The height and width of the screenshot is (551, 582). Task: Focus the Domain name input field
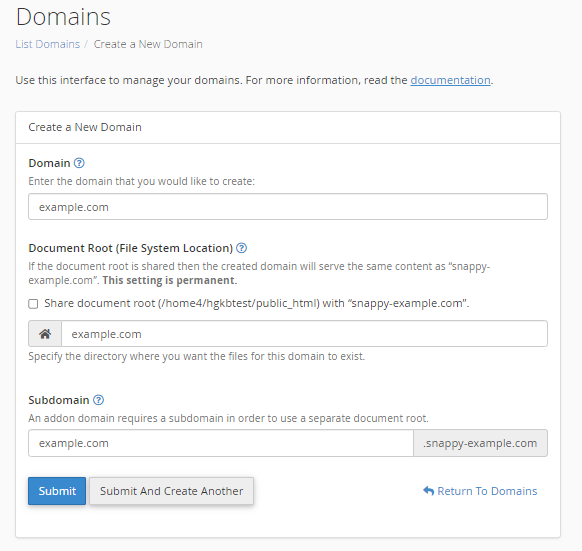pos(288,206)
